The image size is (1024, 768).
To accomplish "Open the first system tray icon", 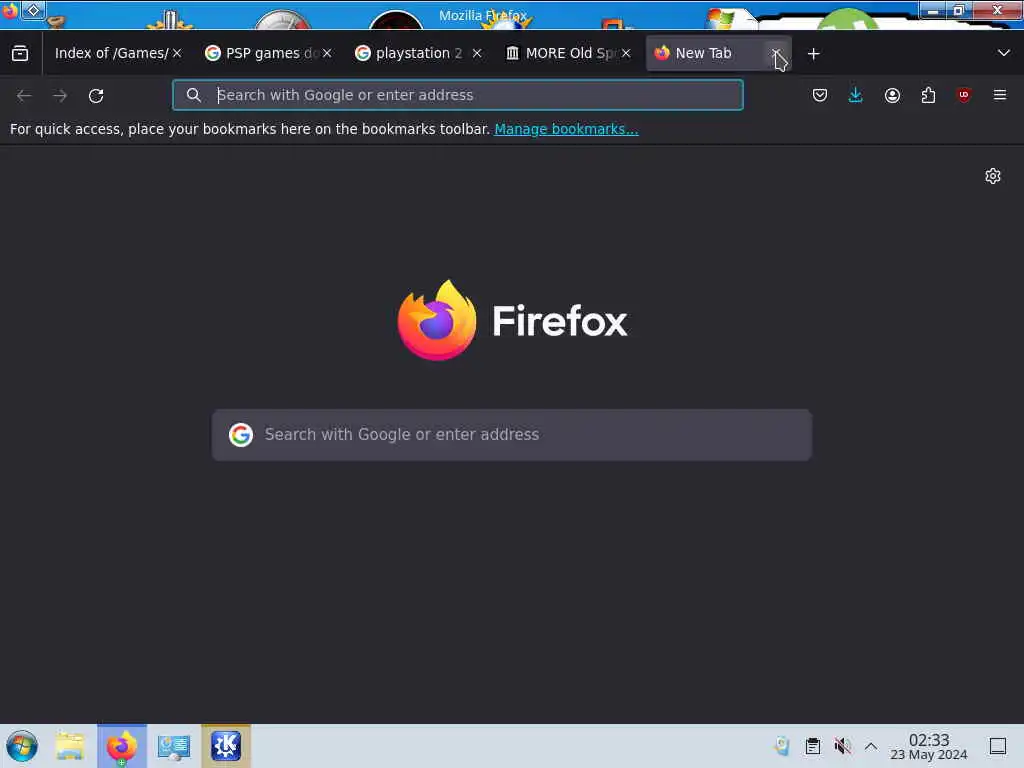I will click(x=782, y=746).
